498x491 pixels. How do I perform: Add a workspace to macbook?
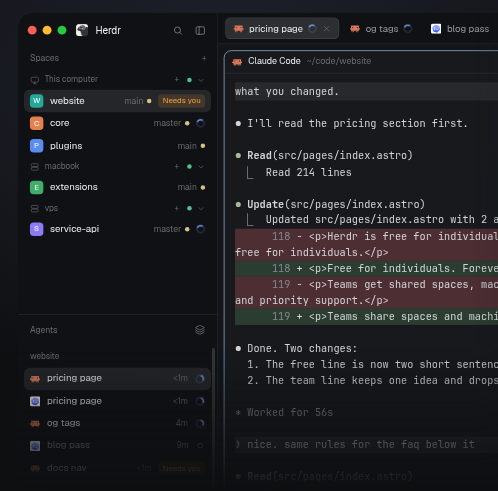[x=177, y=166]
